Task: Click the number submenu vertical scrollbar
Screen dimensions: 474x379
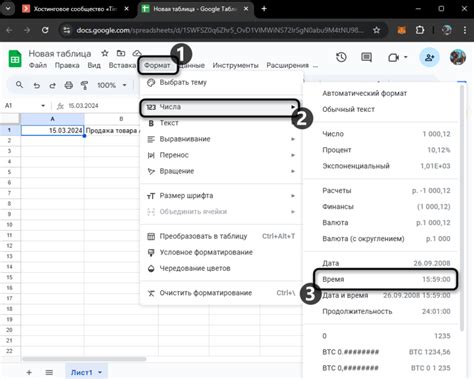Action: (462, 207)
